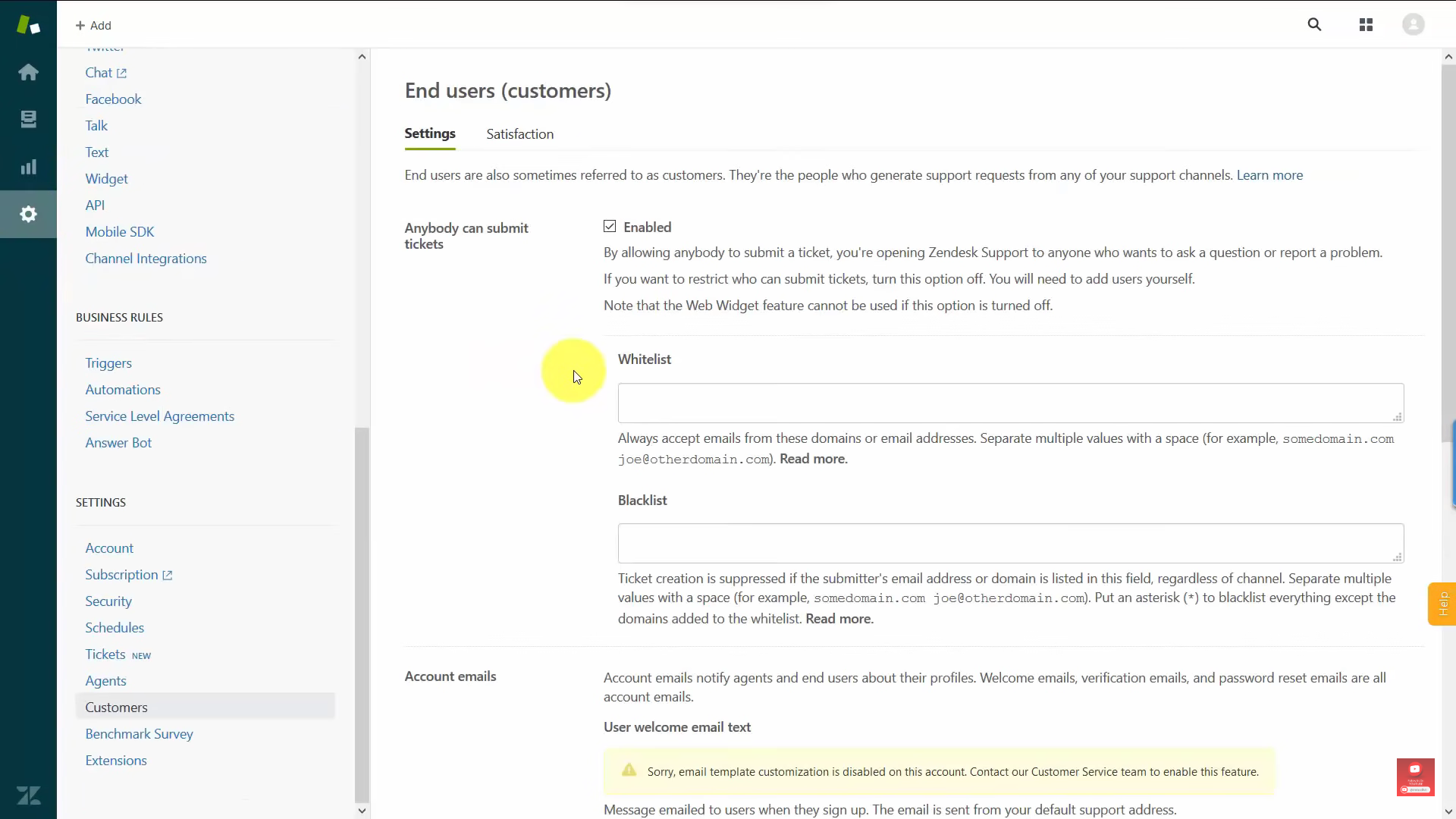
Task: Open the Learn more link
Action: 1269,175
